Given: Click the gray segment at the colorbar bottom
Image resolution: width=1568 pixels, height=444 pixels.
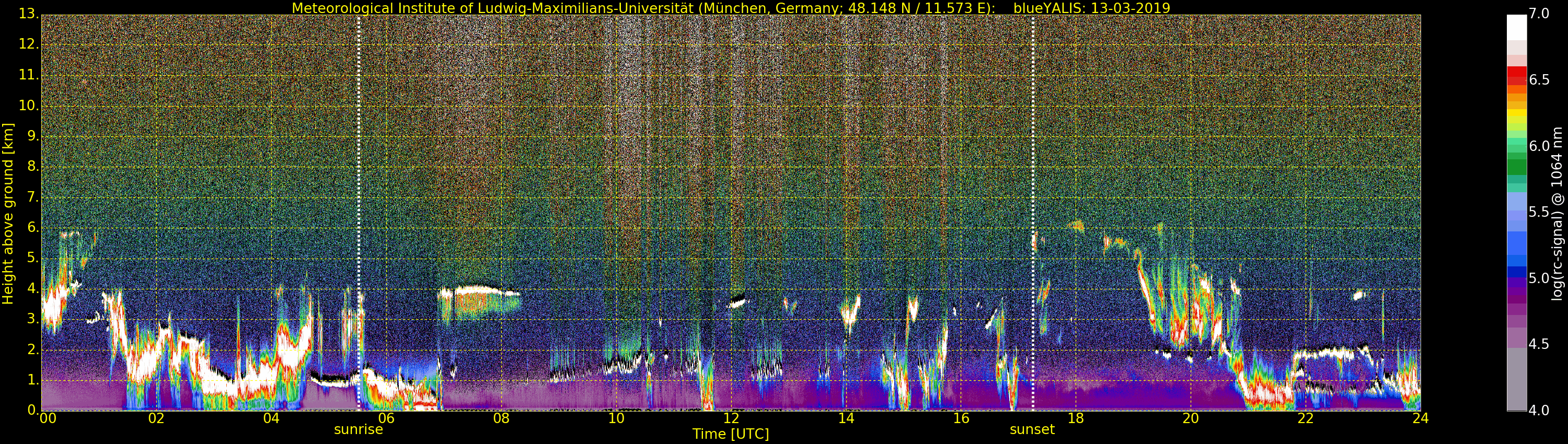Looking at the screenshot, I should click(x=1516, y=380).
